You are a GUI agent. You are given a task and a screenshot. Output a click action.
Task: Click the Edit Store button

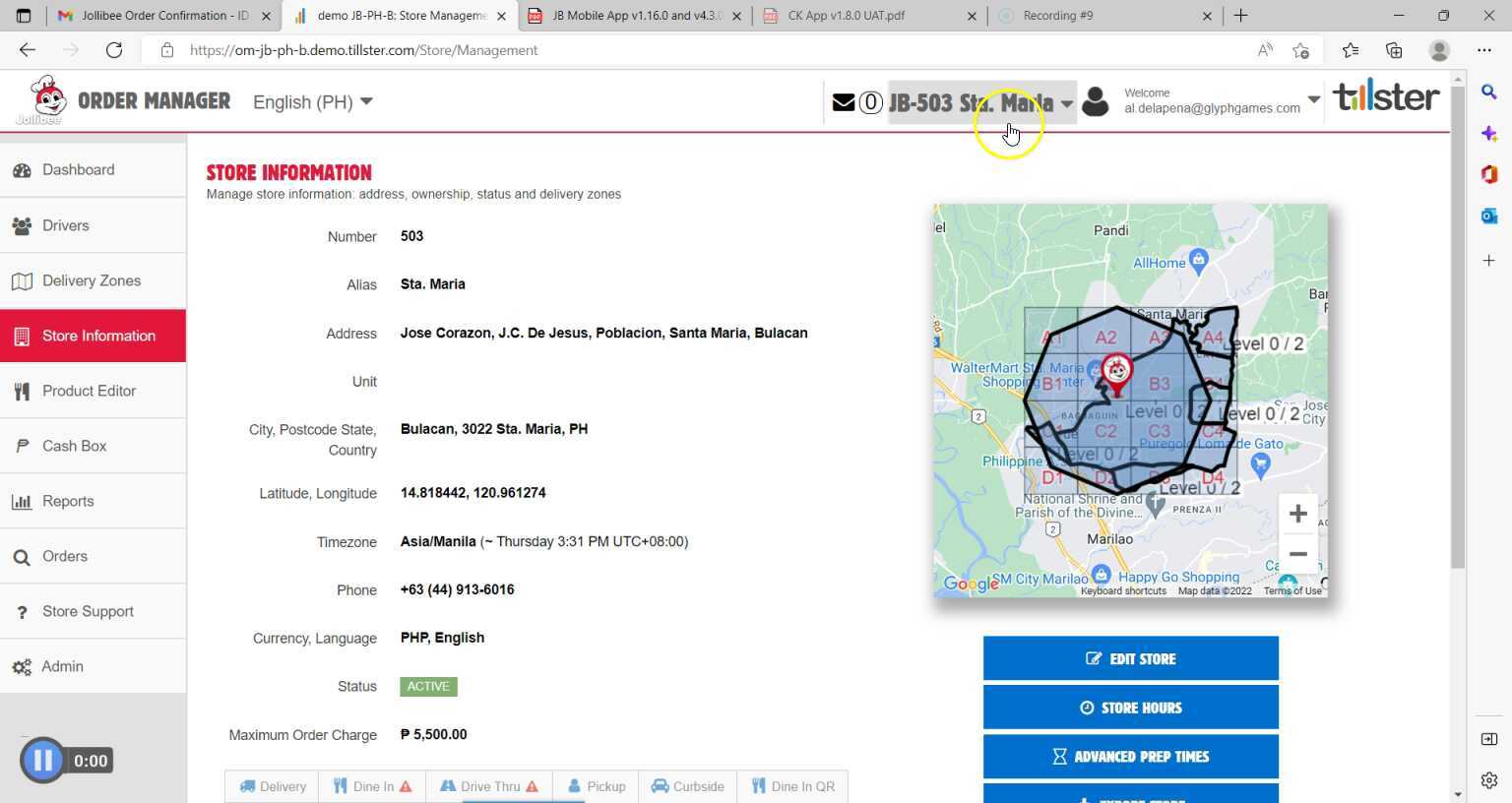coord(1130,658)
